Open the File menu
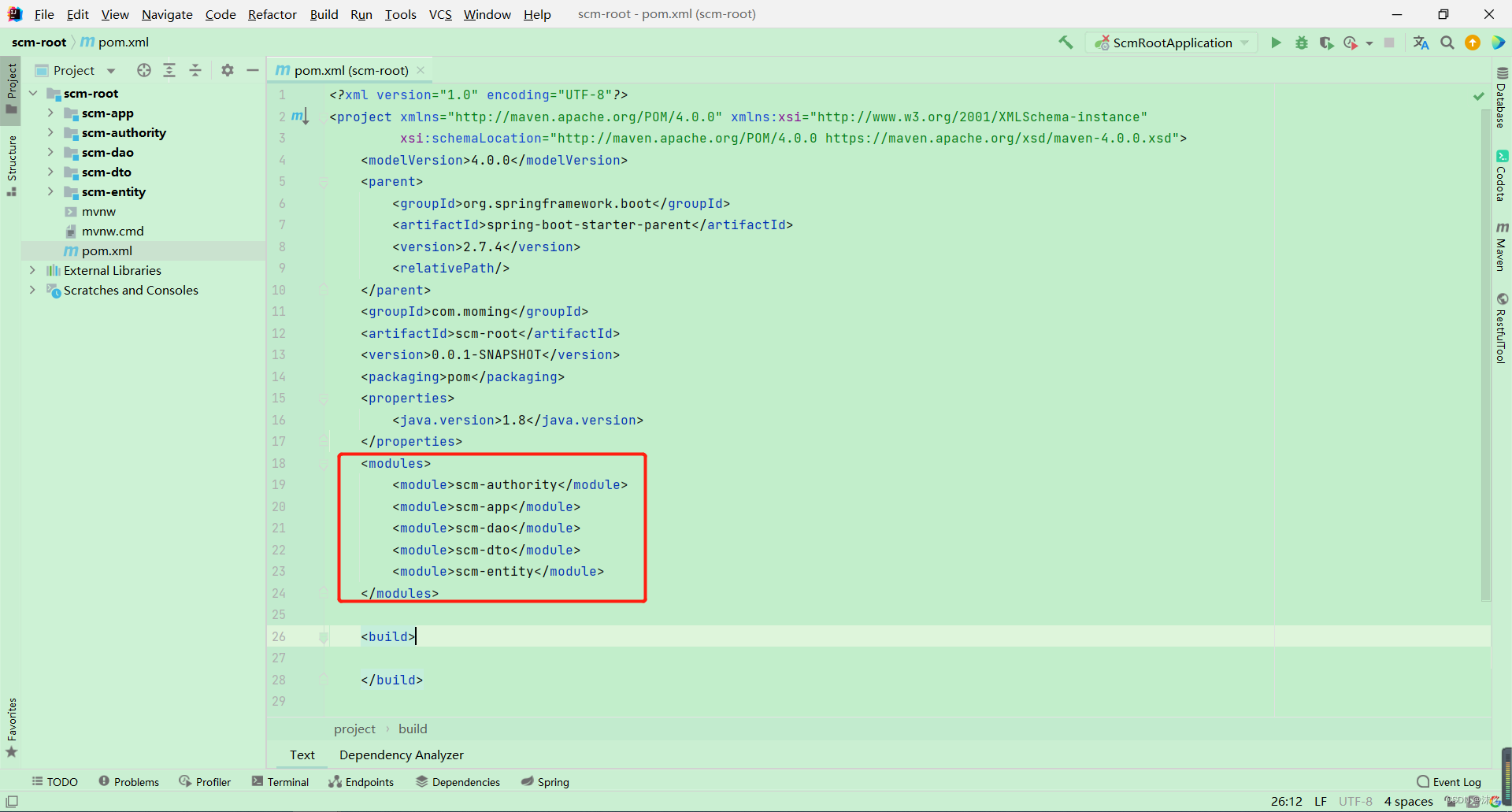The width and height of the screenshot is (1512, 812). coord(44,14)
